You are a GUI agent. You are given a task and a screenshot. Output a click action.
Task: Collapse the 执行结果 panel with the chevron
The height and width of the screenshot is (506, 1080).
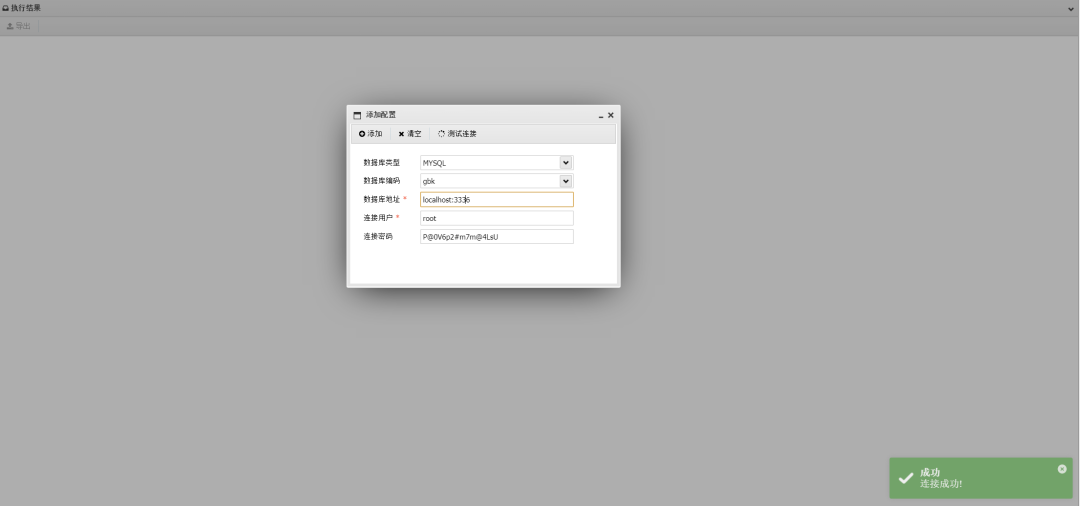tap(1071, 9)
